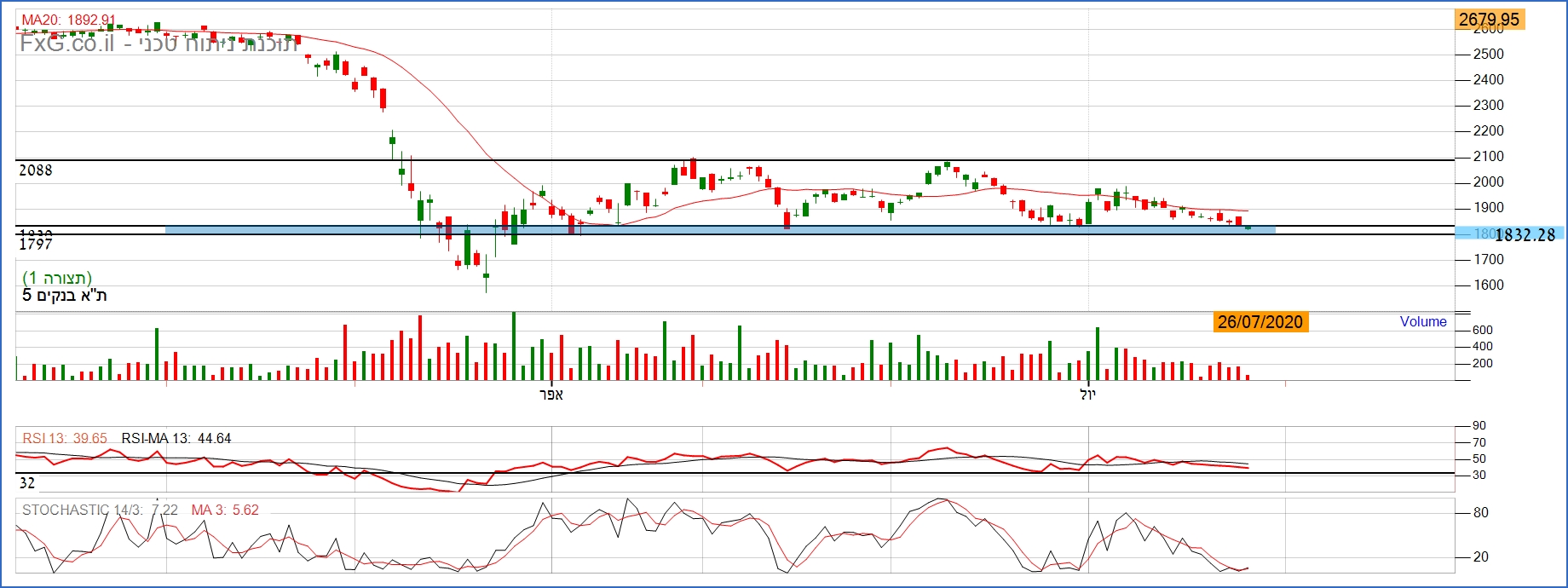Click the 26/07/2020 date label

1260,322
